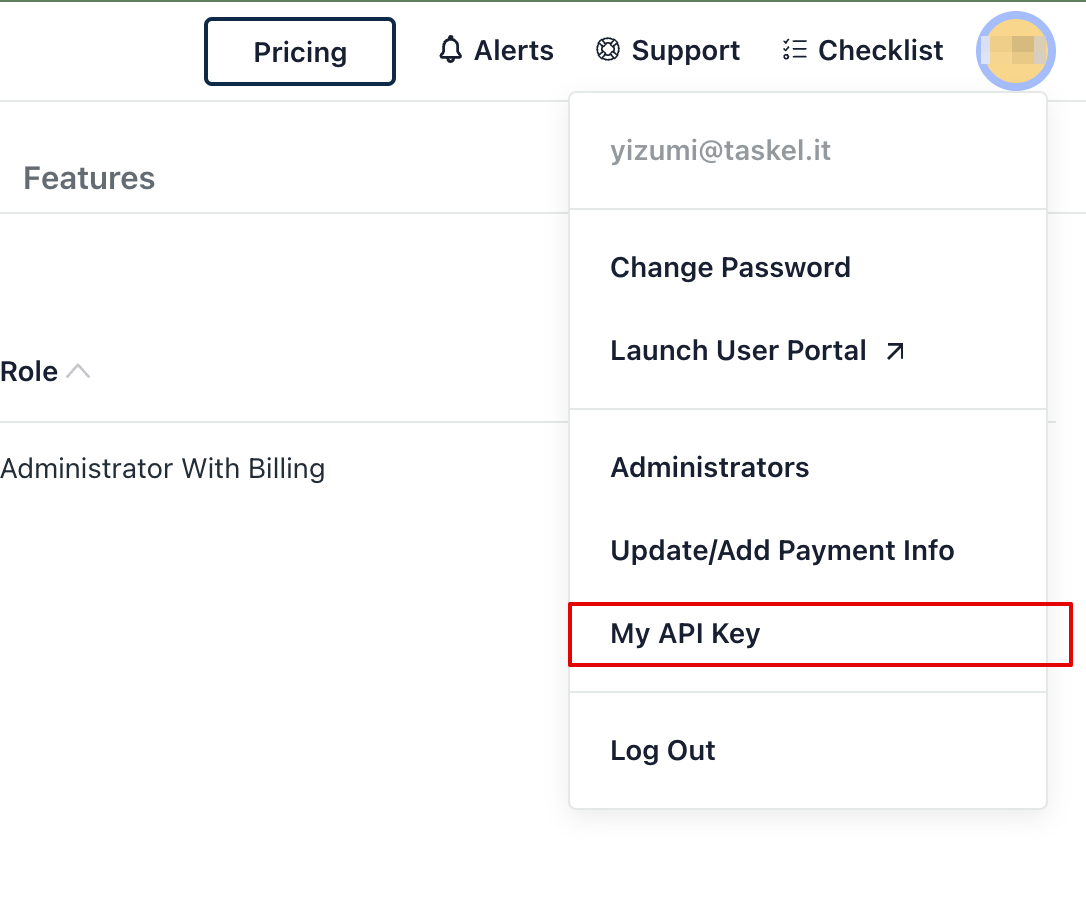The width and height of the screenshot is (1086, 910).
Task: Select Change Password from the menu
Action: 730,268
